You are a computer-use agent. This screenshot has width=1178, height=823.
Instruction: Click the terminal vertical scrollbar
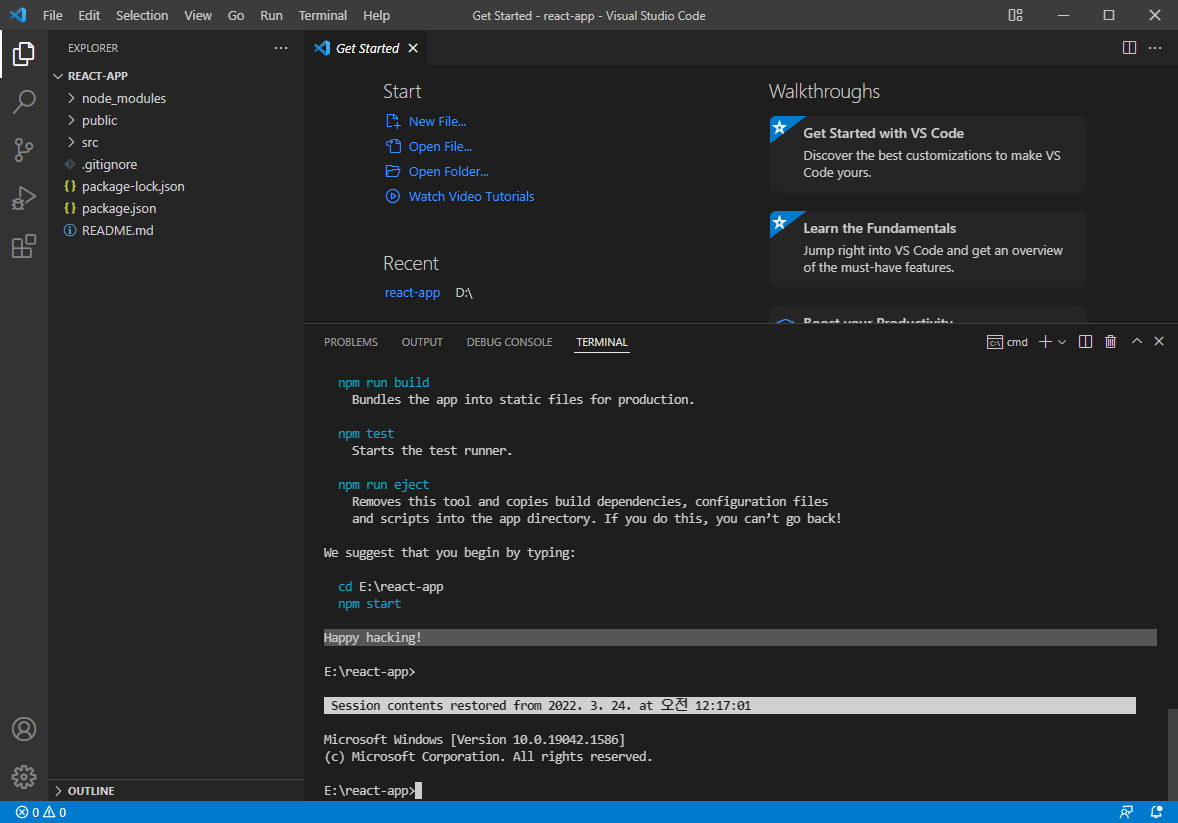coord(1172,755)
